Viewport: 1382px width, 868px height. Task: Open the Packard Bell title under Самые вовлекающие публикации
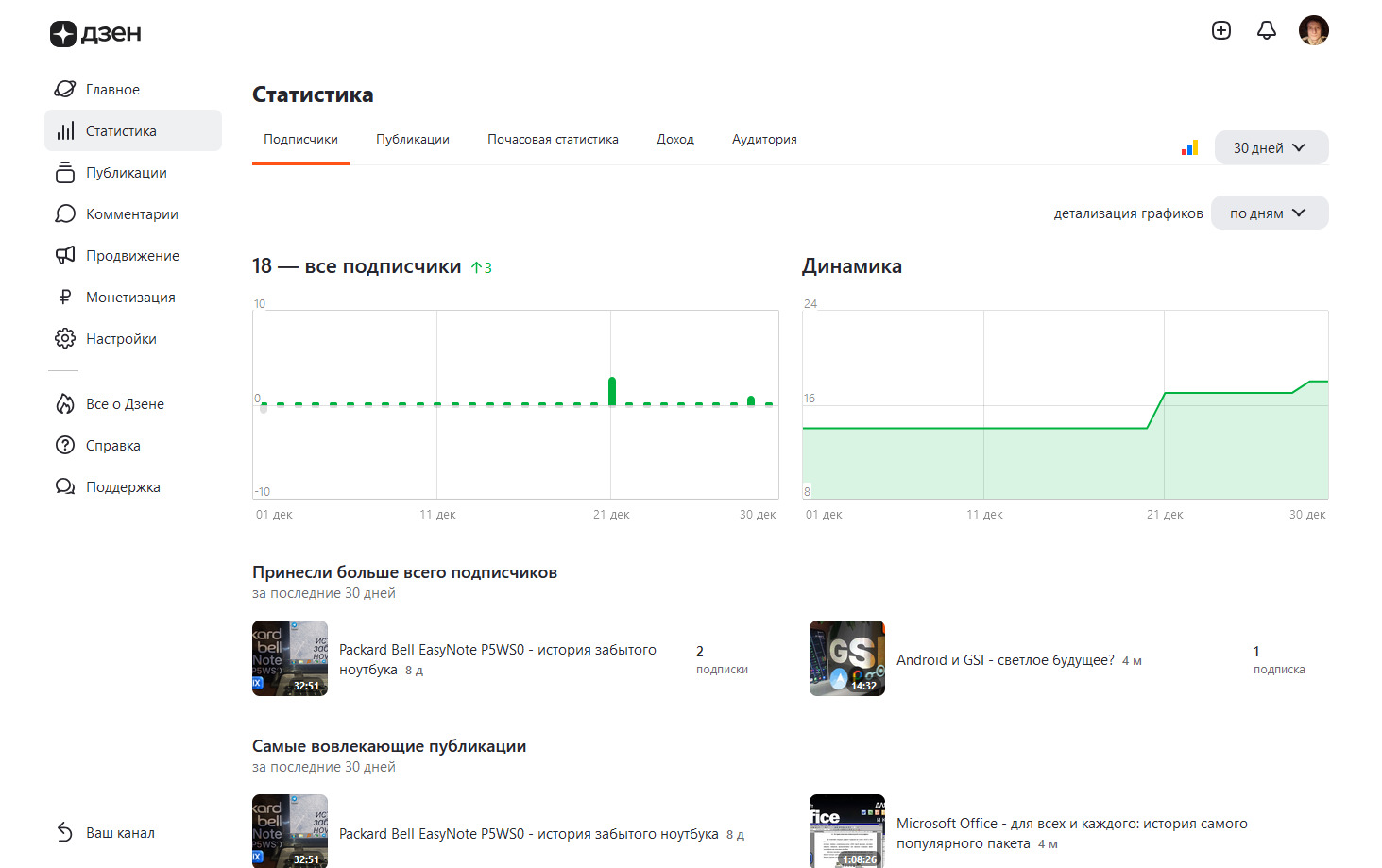529,833
